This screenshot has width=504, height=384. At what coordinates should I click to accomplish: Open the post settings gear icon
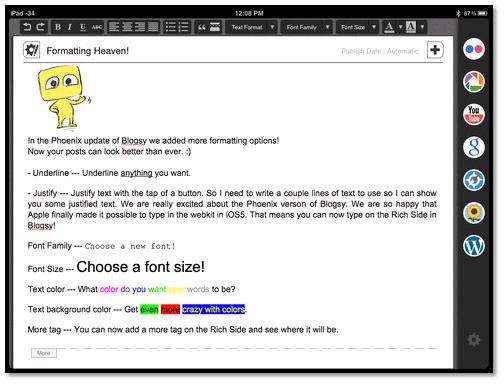pyautogui.click(x=32, y=50)
